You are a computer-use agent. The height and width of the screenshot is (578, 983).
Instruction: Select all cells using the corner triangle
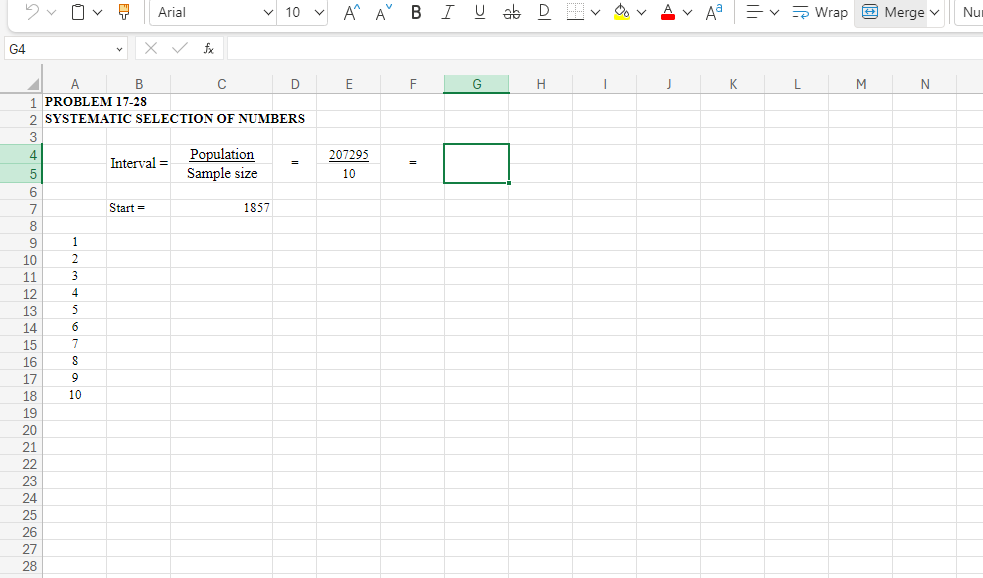tap(31, 84)
